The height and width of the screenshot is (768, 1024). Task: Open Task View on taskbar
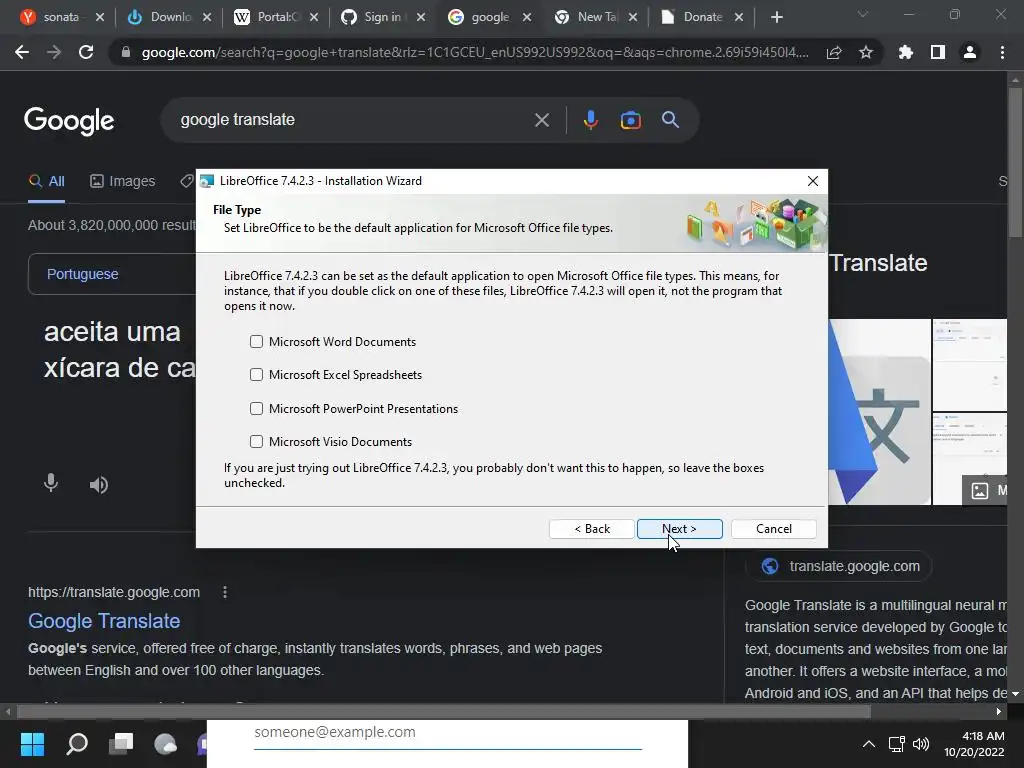click(121, 743)
